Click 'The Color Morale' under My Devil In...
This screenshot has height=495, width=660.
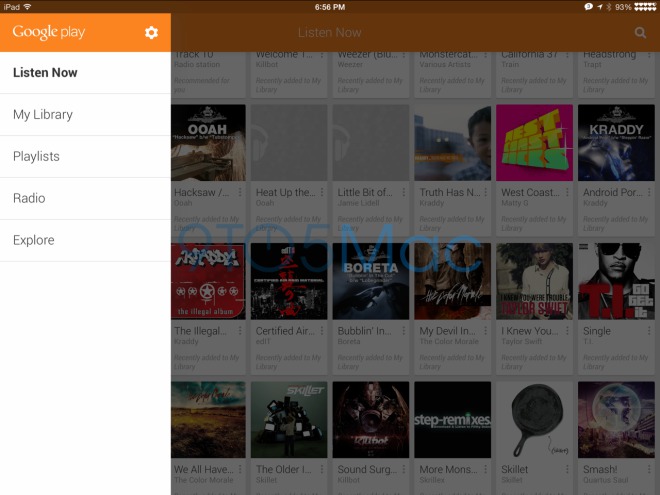(x=449, y=341)
